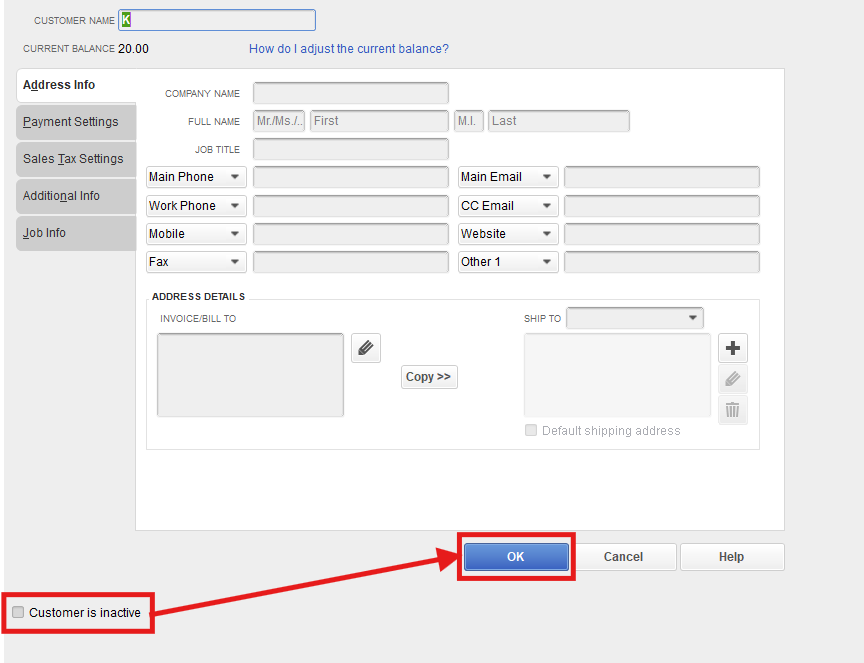Select the Job Info tab

pos(45,233)
